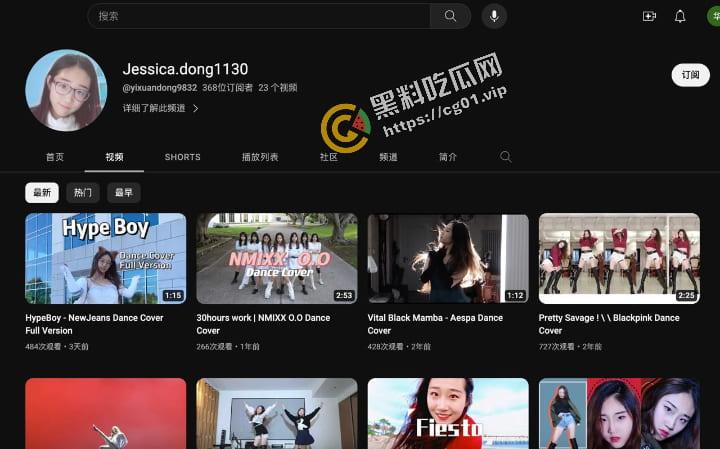Screen dimensions: 720x449
Task: Select the 最新 sort filter chip
Action: (x=42, y=193)
